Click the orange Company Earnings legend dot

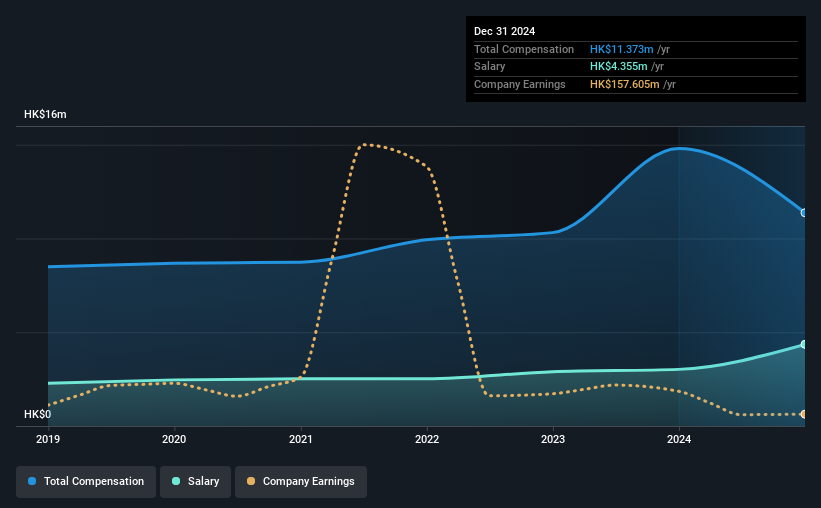(251, 481)
